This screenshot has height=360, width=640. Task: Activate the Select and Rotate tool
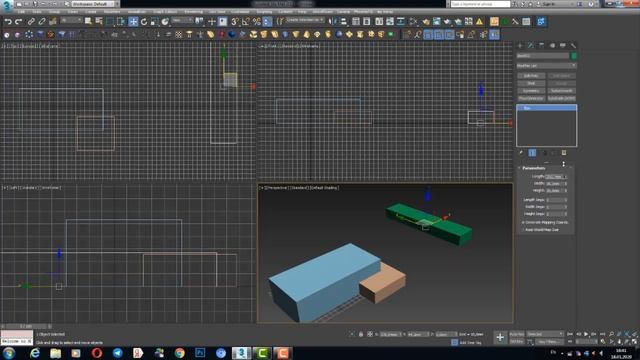pyautogui.click(x=144, y=21)
